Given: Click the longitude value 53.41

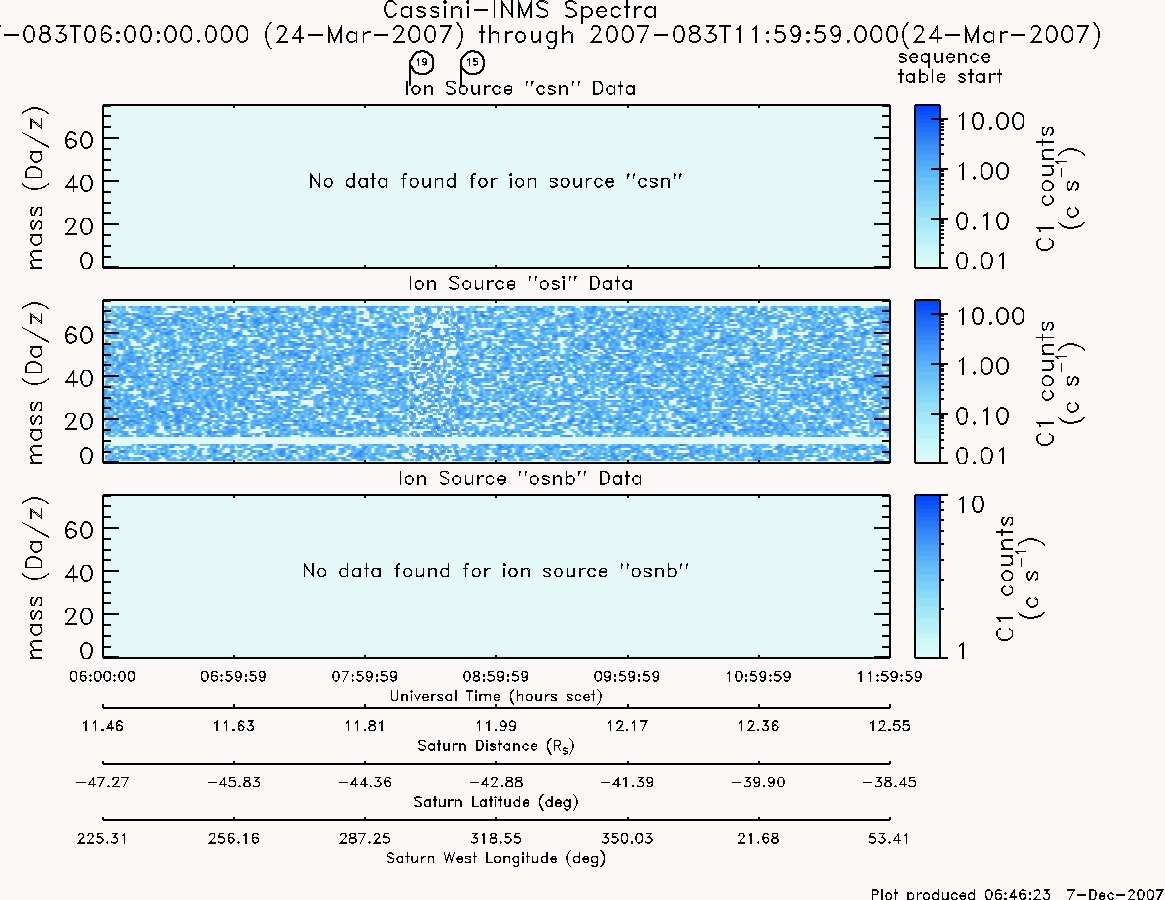Looking at the screenshot, I should pos(889,839).
